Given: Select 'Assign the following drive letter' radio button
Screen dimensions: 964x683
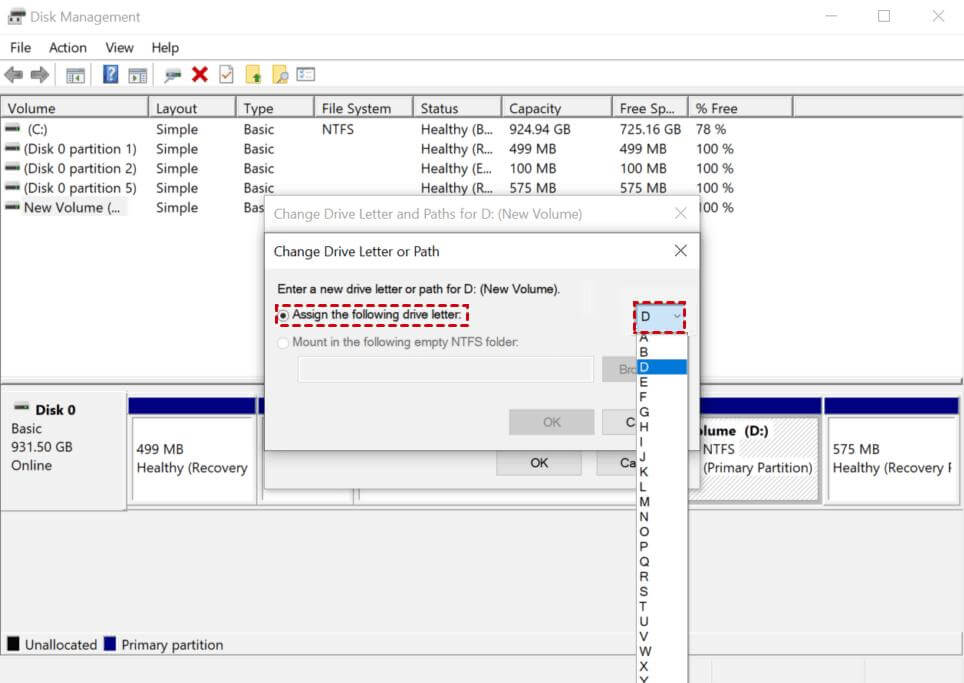Looking at the screenshot, I should 283,315.
